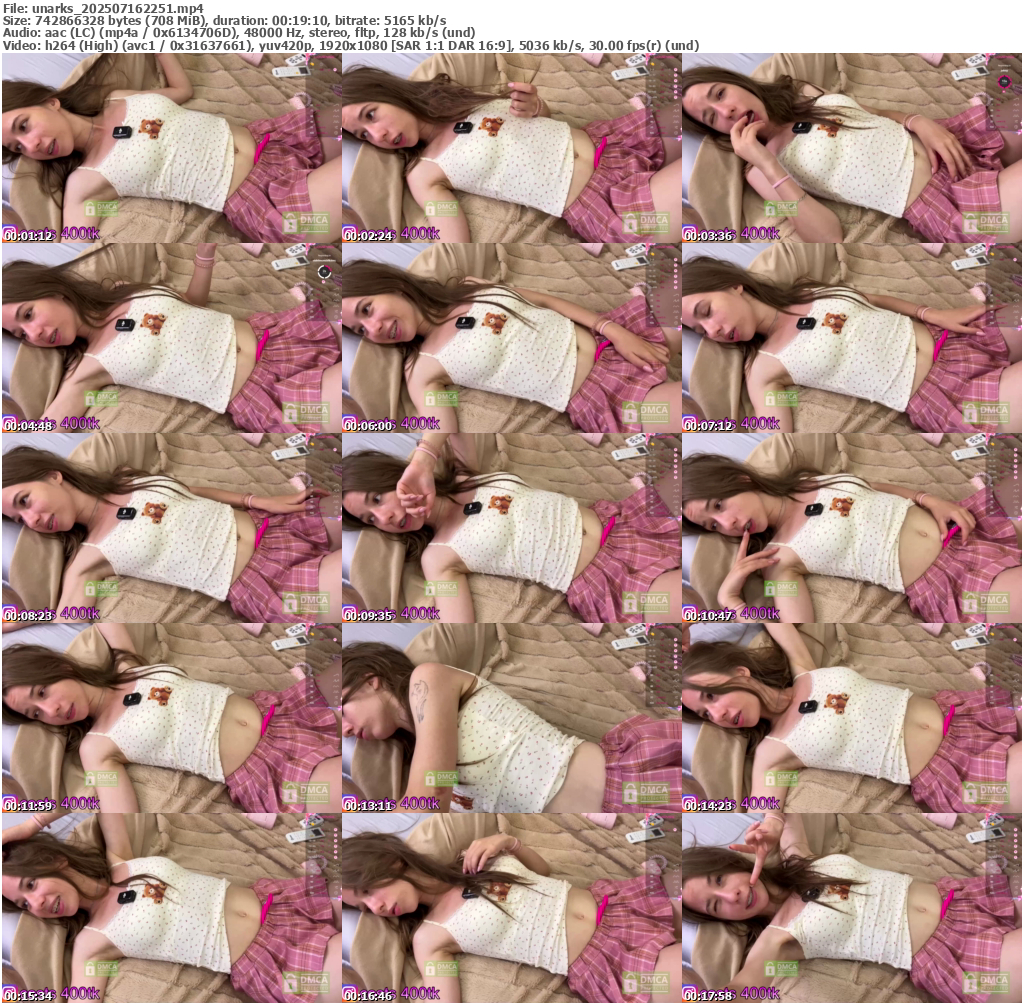Click the 00:04:48 timestamp label
1024x1003 pixels.
point(31,425)
